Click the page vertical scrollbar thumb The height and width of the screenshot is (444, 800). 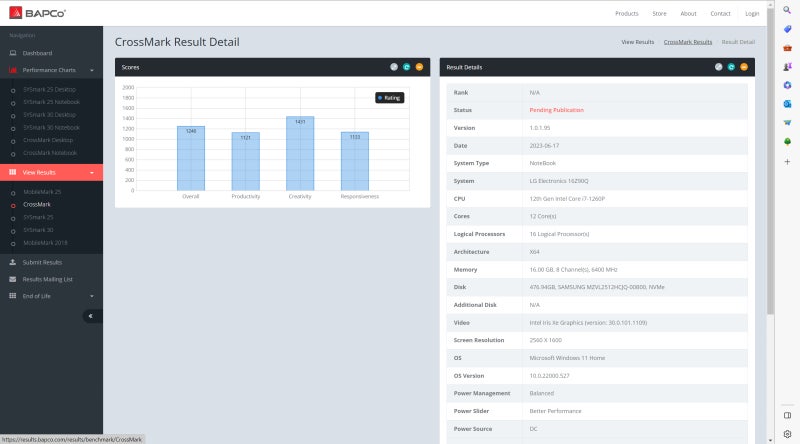pos(770,161)
